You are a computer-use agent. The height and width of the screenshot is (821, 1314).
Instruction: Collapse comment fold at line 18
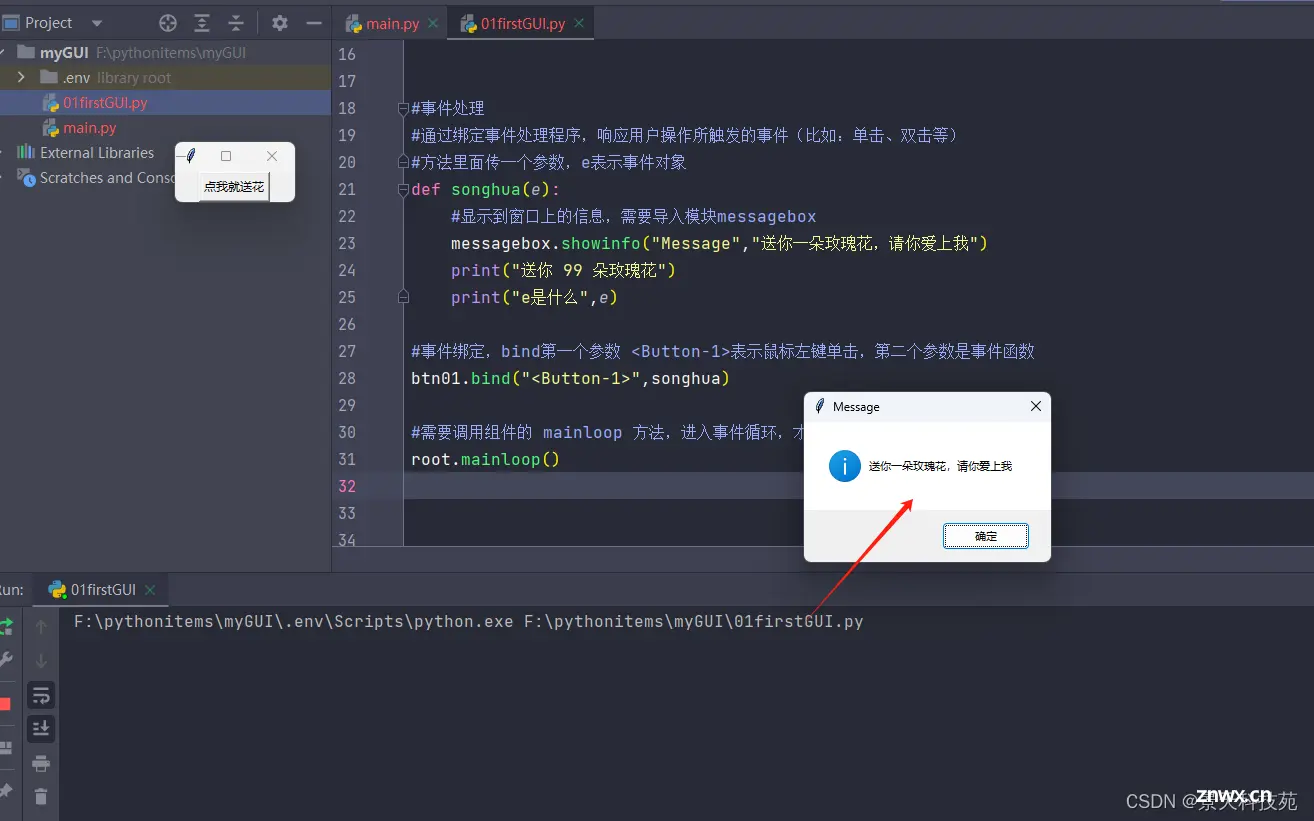point(403,108)
